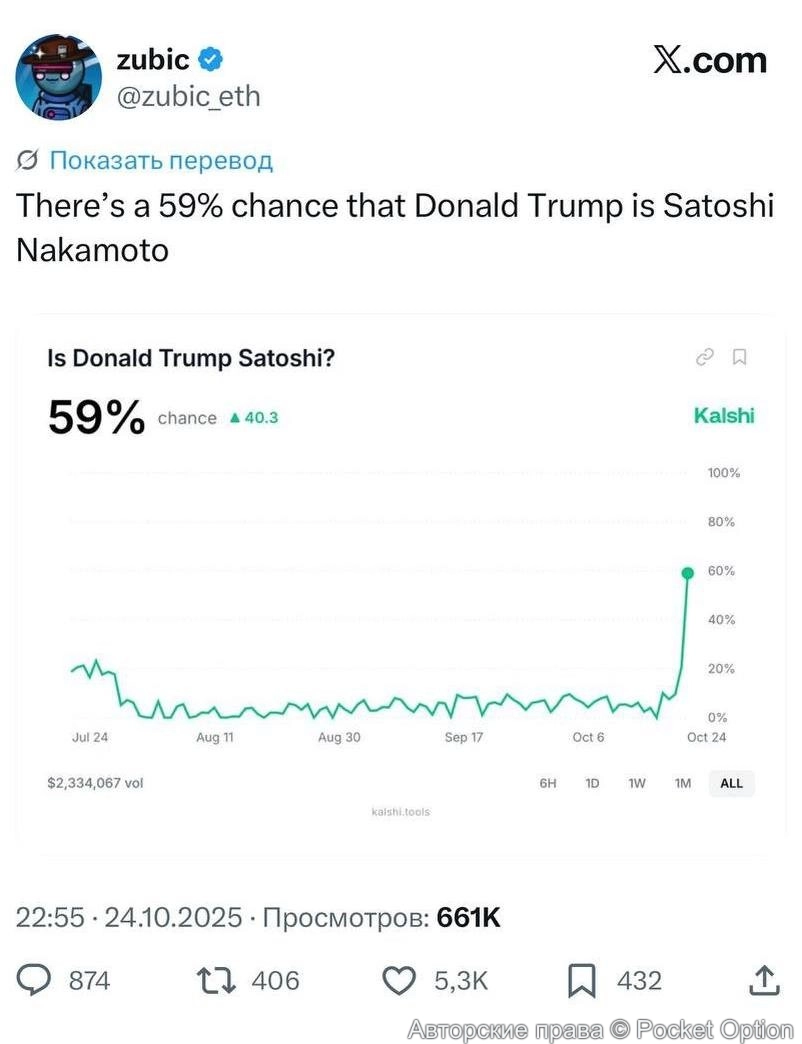Click the bookmark icon below the post

[x=583, y=981]
